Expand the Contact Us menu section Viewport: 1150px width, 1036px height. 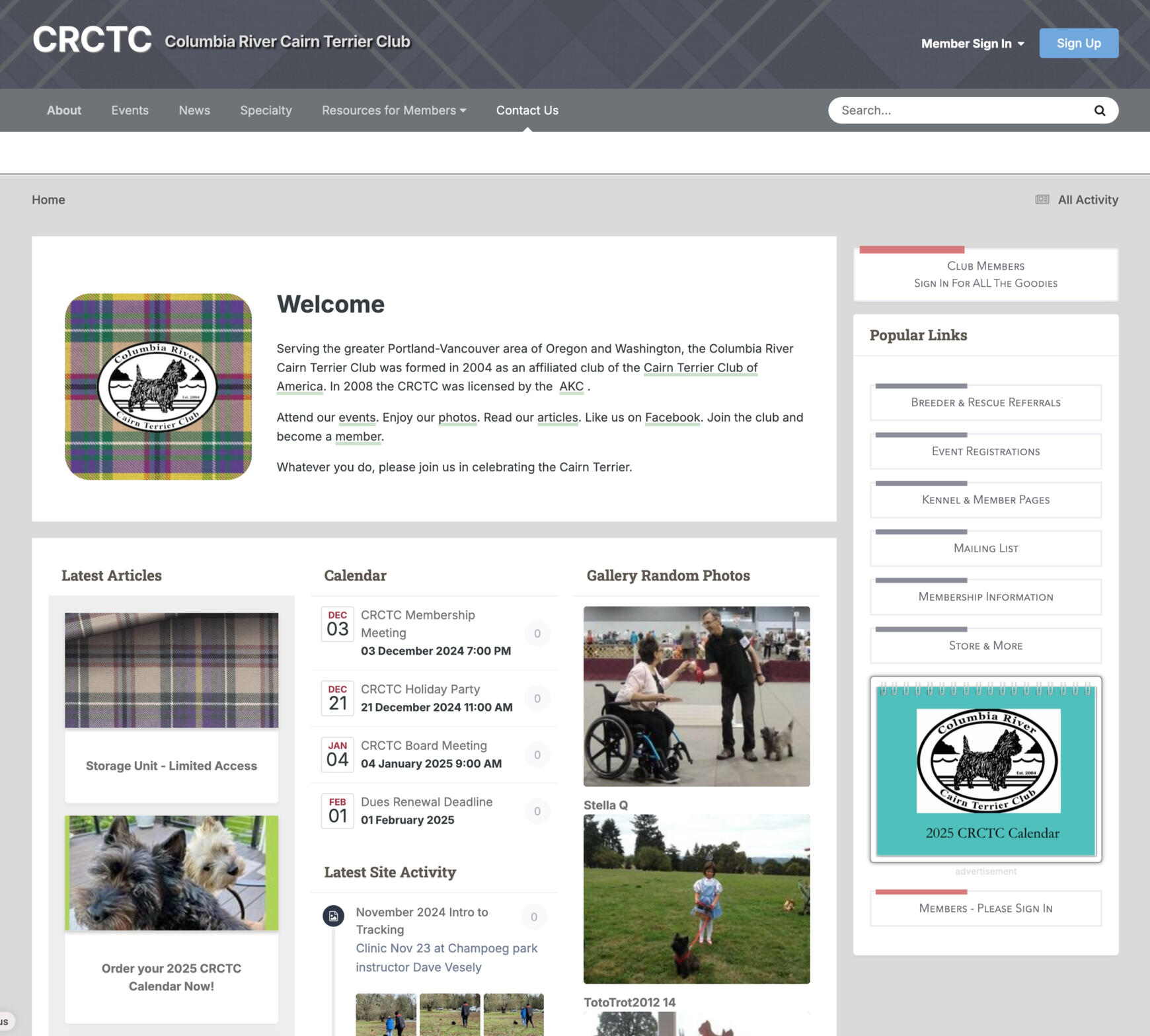(527, 110)
